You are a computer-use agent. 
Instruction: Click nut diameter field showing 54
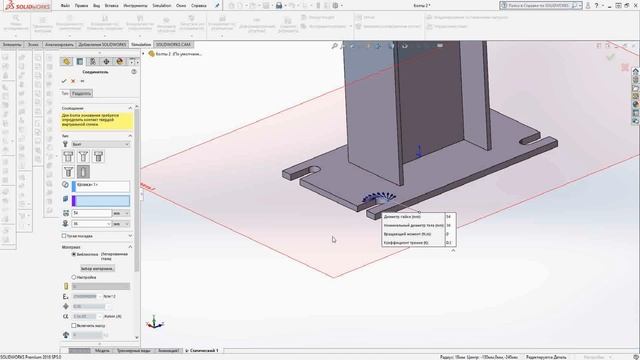(x=91, y=213)
